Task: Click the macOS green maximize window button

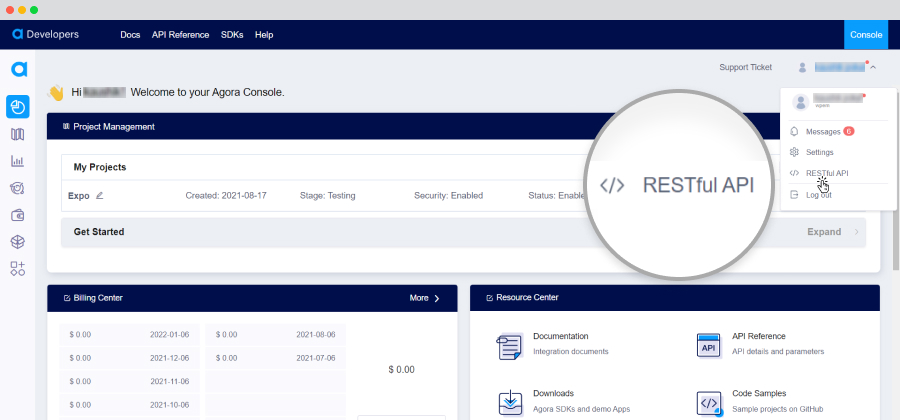Action: 34,10
